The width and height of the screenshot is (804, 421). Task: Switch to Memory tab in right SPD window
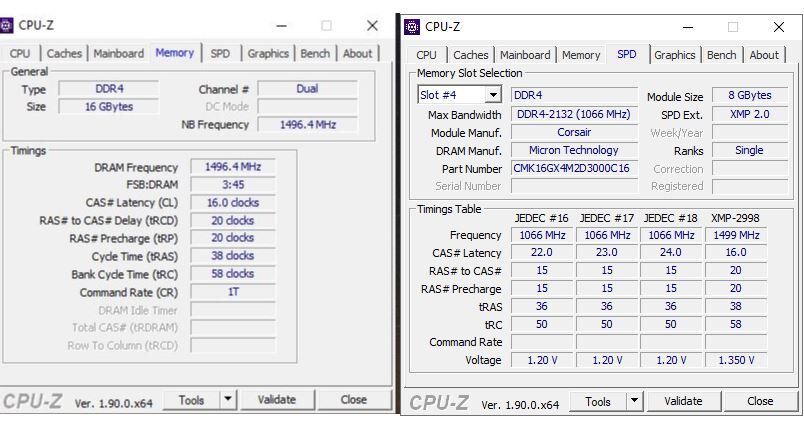(x=581, y=55)
